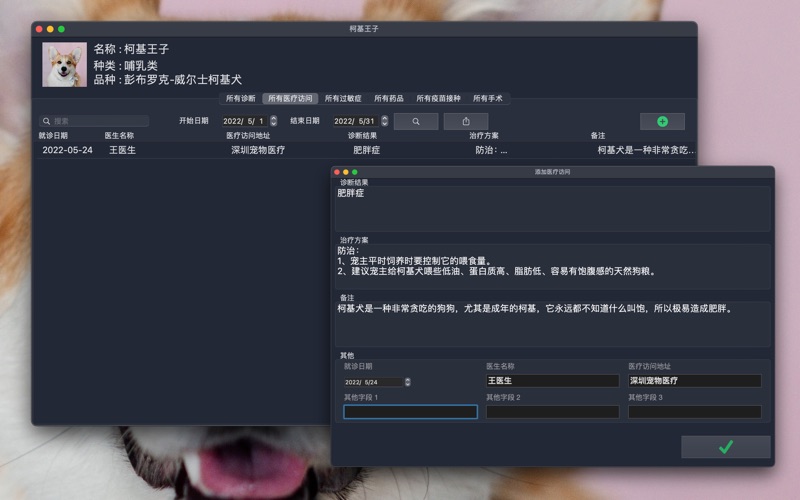Click the 治疗方案 text area in dialog
The height and width of the screenshot is (500, 800).
click(553, 266)
